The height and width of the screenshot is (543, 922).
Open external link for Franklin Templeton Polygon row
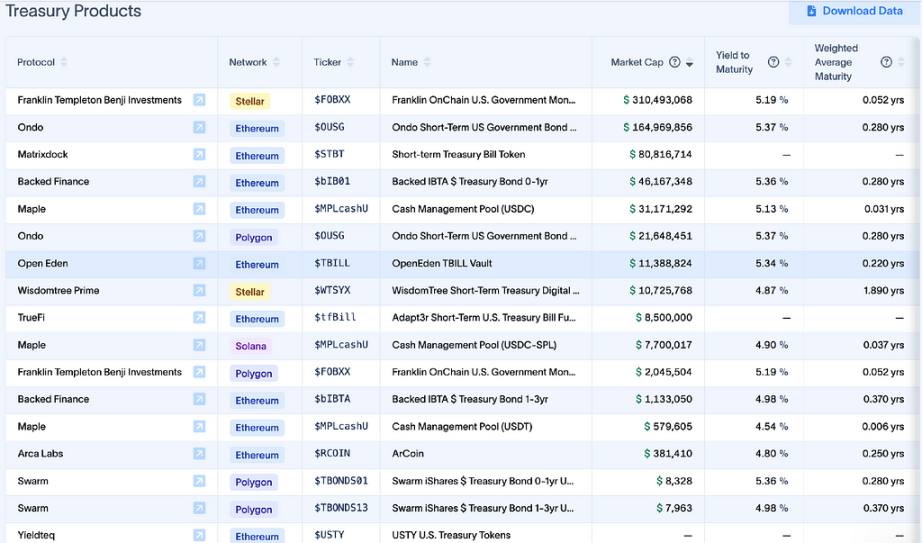pyautogui.click(x=199, y=372)
